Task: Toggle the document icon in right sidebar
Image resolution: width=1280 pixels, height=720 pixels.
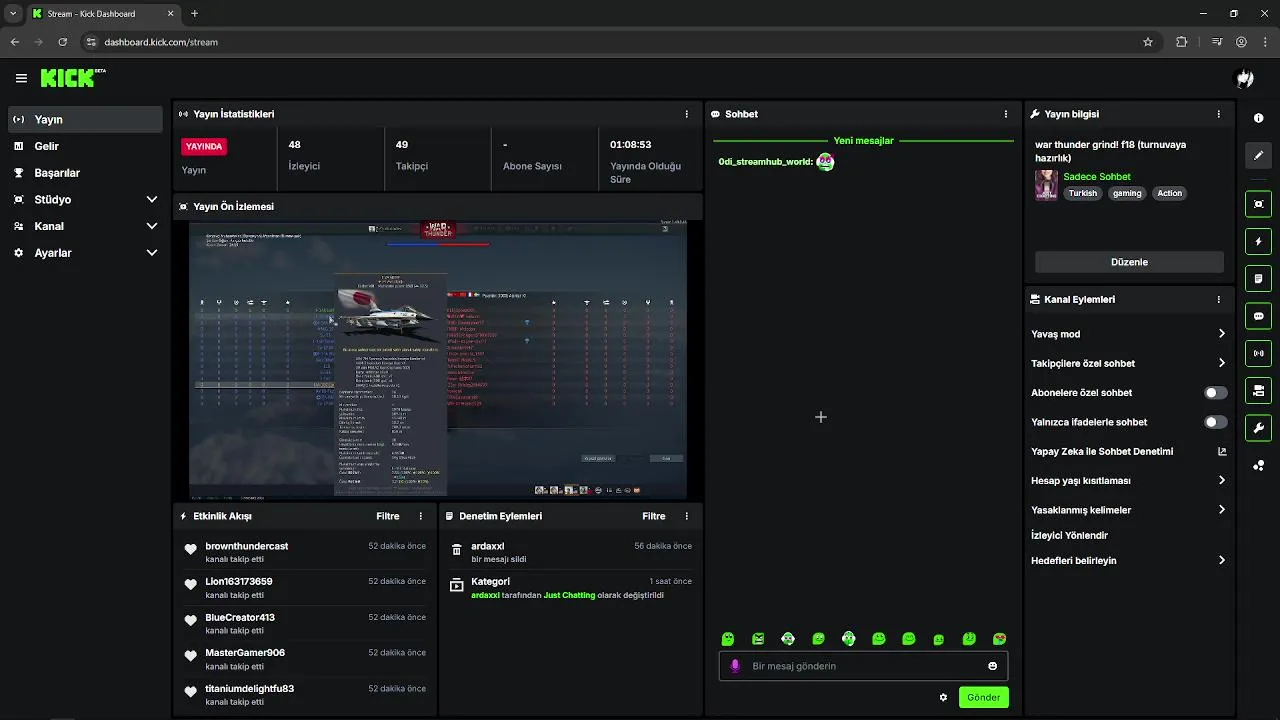Action: 1258,279
